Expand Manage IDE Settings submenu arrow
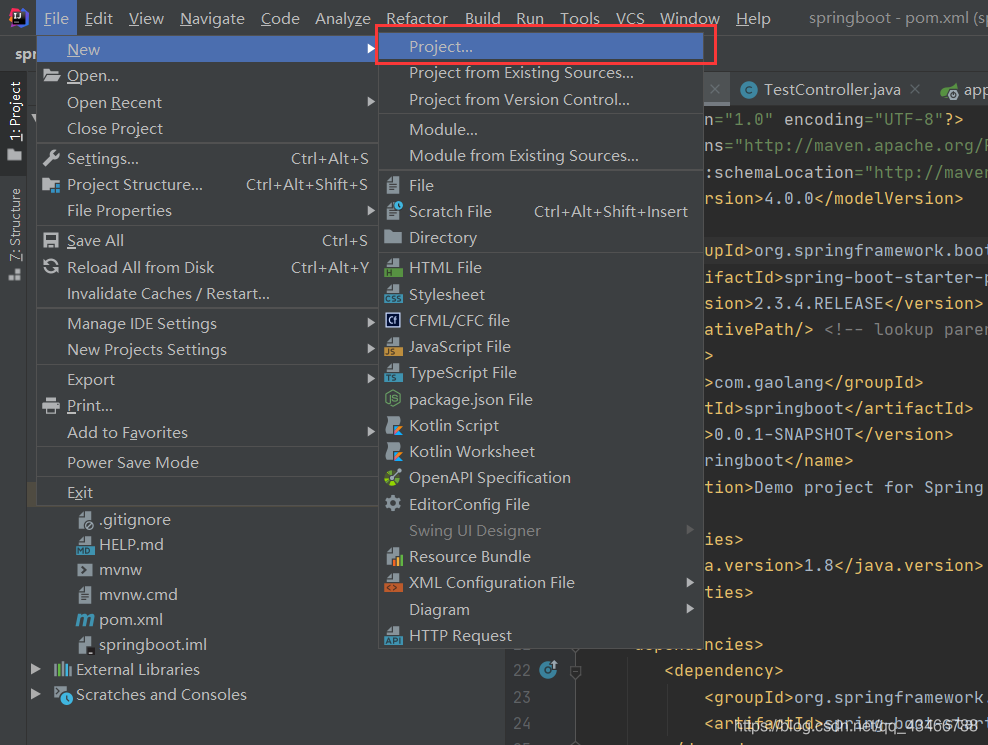Screen dimensions: 988x745 click(x=371, y=323)
